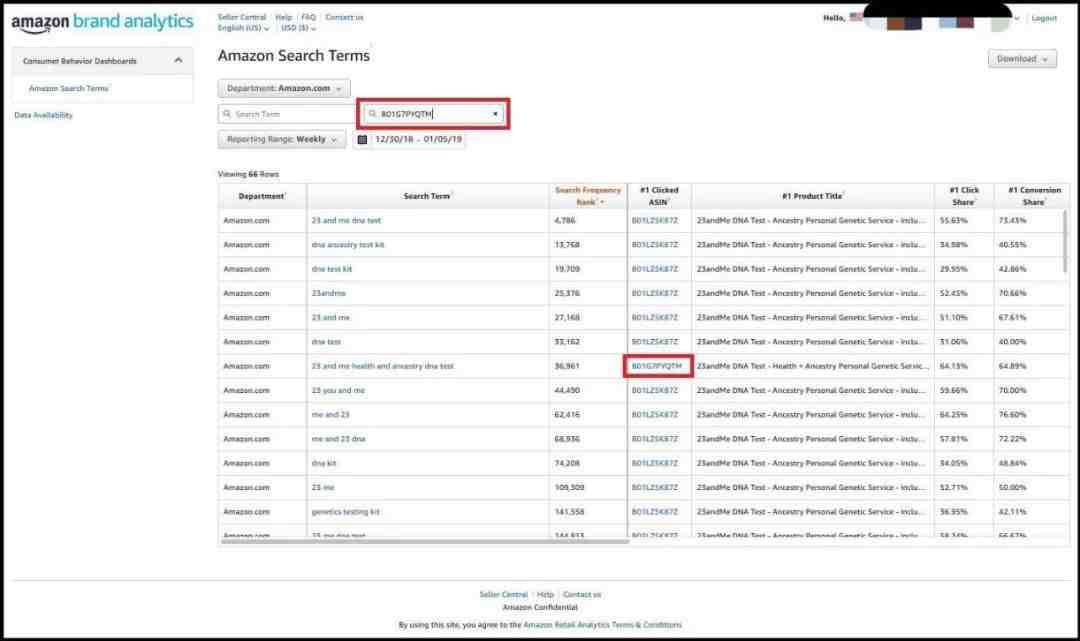Open the Department: Amazon.com dropdown

[284, 88]
